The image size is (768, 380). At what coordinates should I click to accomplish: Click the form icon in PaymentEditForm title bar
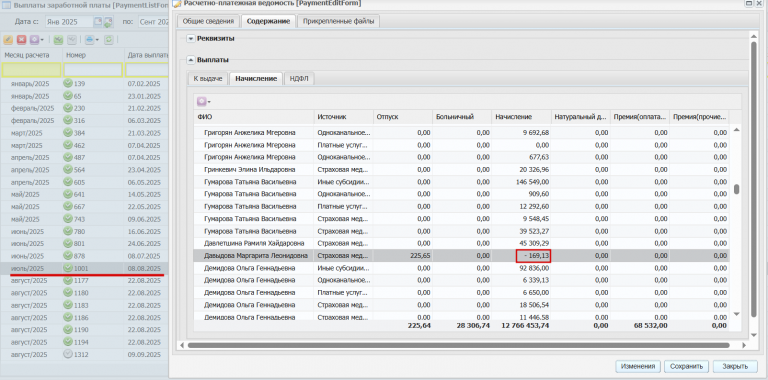pyautogui.click(x=177, y=4)
